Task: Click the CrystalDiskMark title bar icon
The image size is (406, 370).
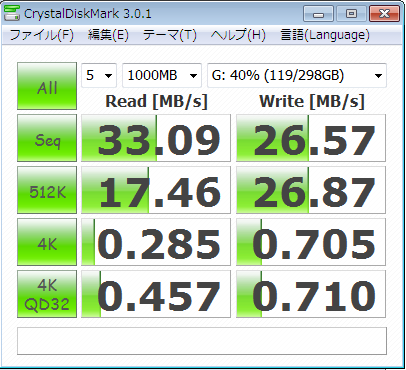Action: click(12, 13)
